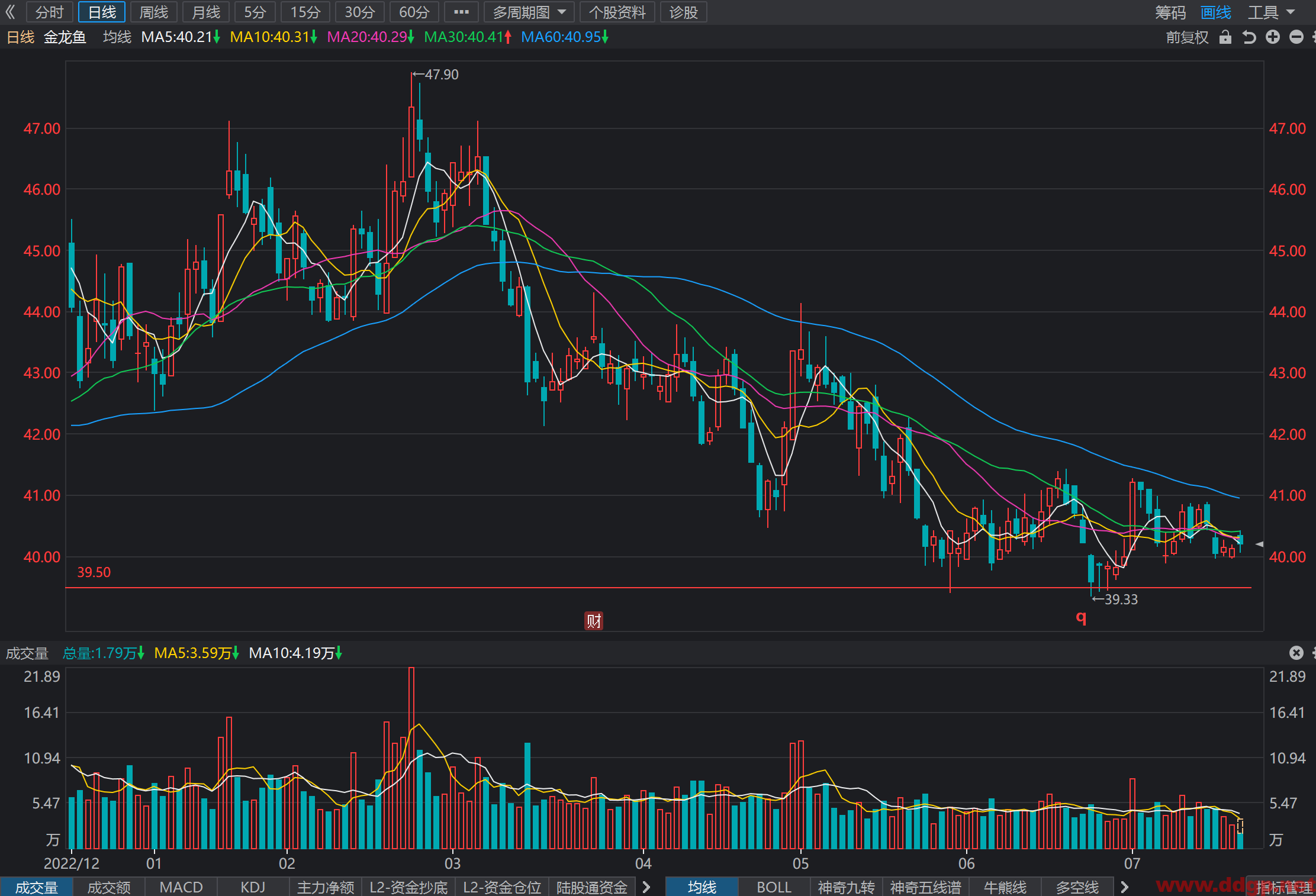Open 个股资料 stock info
The height and width of the screenshot is (896, 1316).
click(x=617, y=12)
